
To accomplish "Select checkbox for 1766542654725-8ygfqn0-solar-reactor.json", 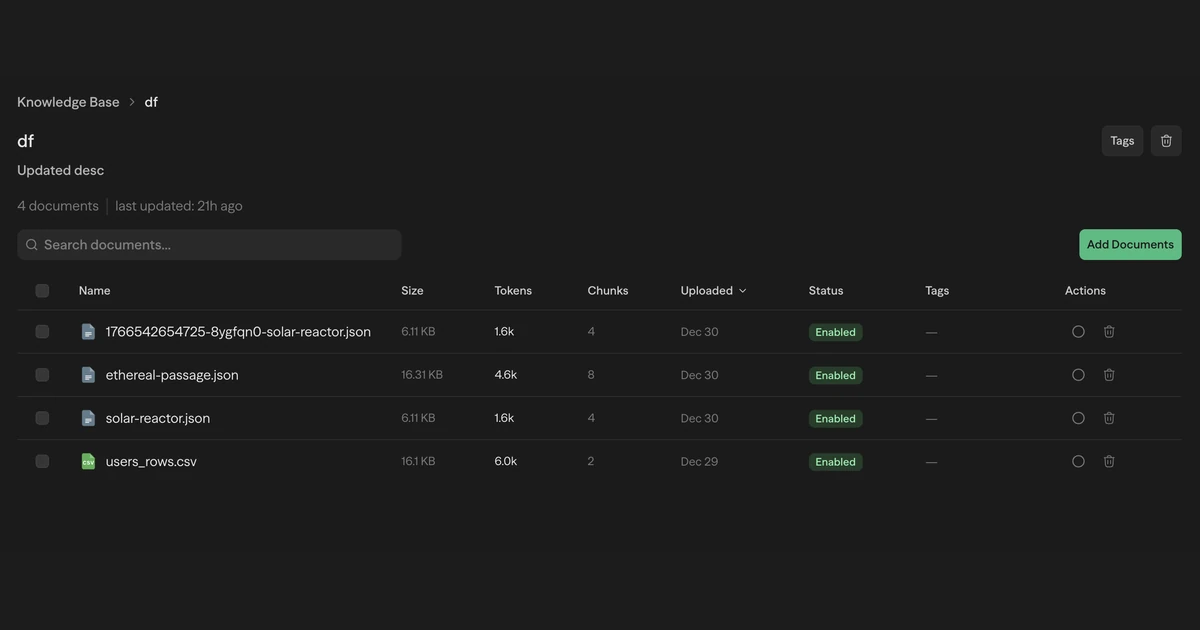I will (42, 331).
